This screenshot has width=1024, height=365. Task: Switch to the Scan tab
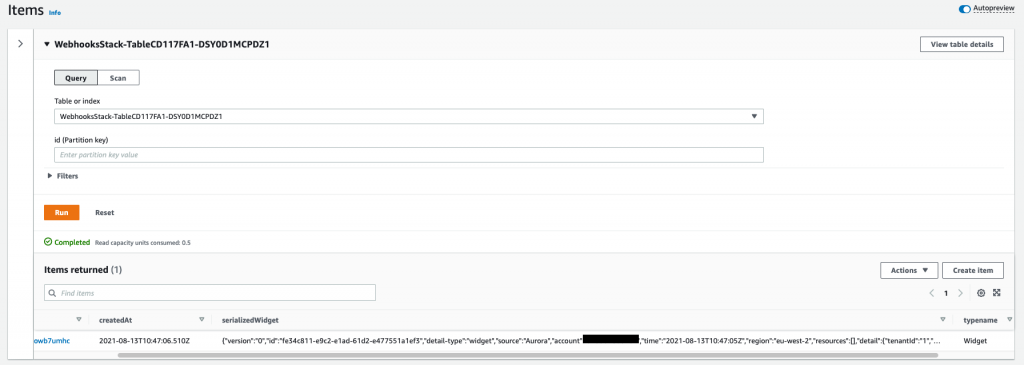[118, 78]
